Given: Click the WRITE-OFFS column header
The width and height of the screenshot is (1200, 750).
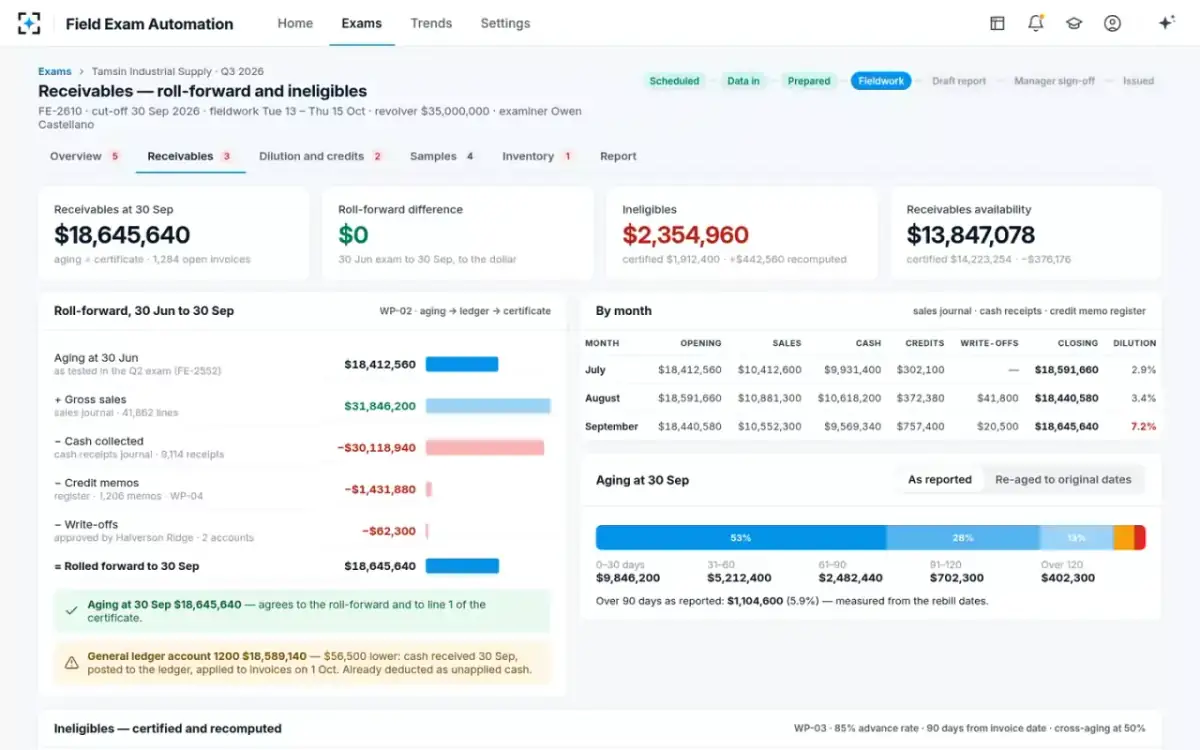Looking at the screenshot, I should (989, 343).
